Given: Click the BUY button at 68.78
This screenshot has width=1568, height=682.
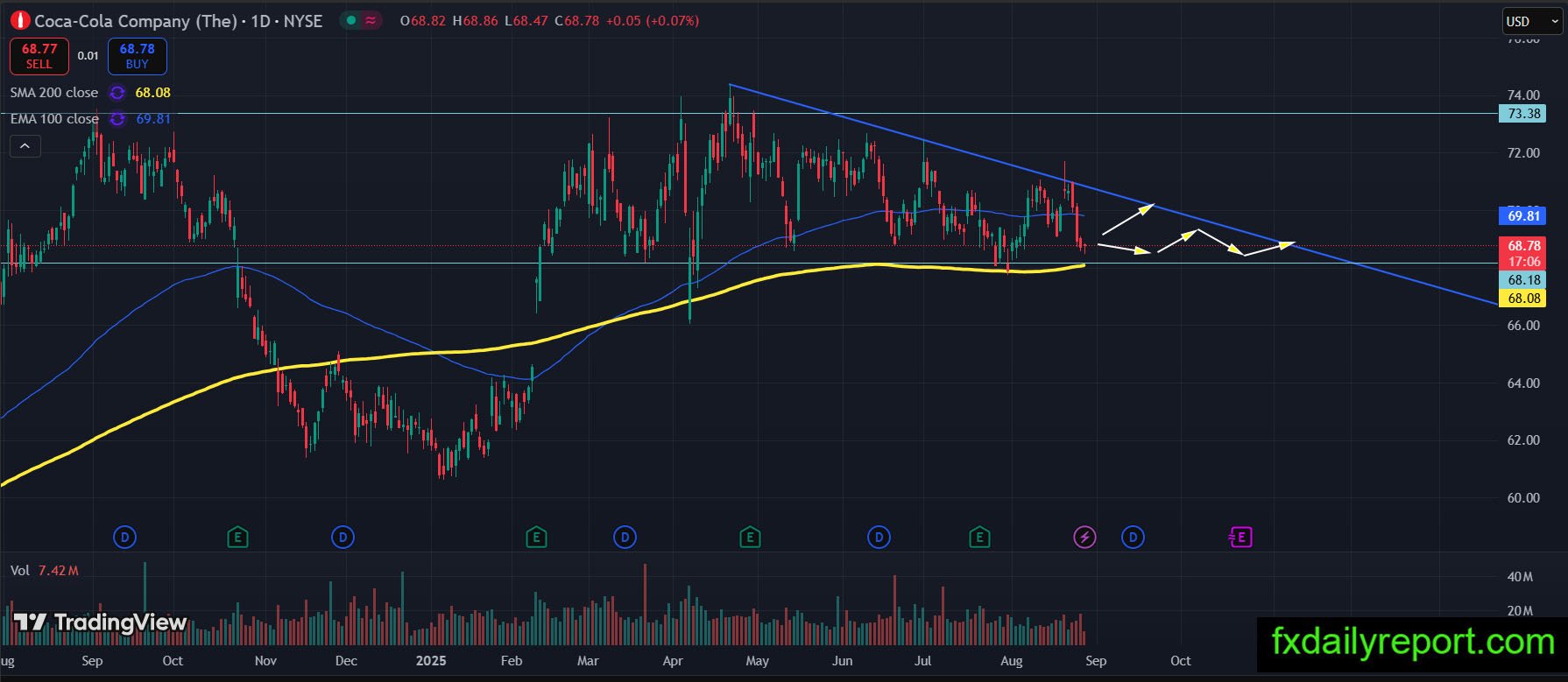Looking at the screenshot, I should [138, 56].
